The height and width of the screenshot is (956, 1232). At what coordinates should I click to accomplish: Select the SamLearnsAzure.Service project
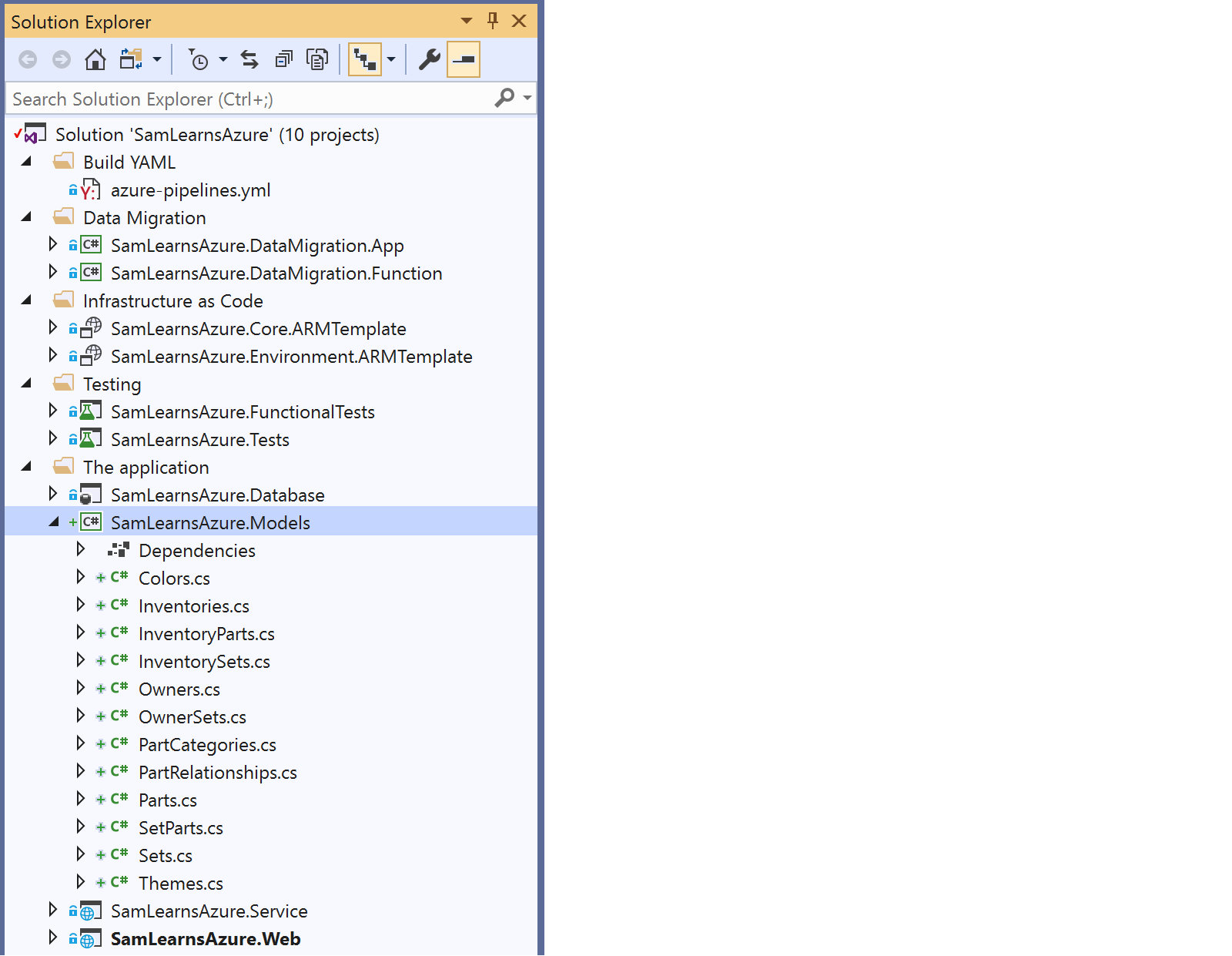coord(209,911)
